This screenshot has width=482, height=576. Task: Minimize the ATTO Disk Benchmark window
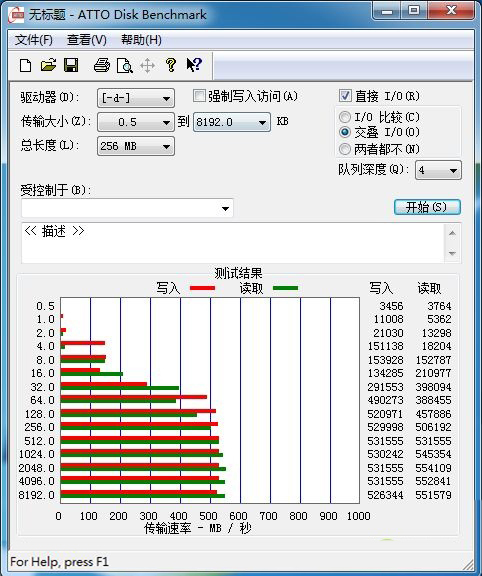point(386,11)
